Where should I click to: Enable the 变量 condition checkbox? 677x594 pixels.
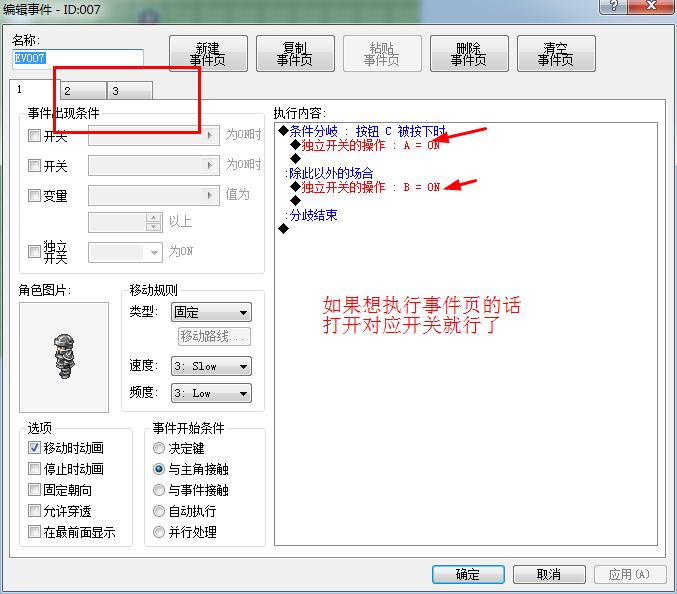[x=34, y=195]
